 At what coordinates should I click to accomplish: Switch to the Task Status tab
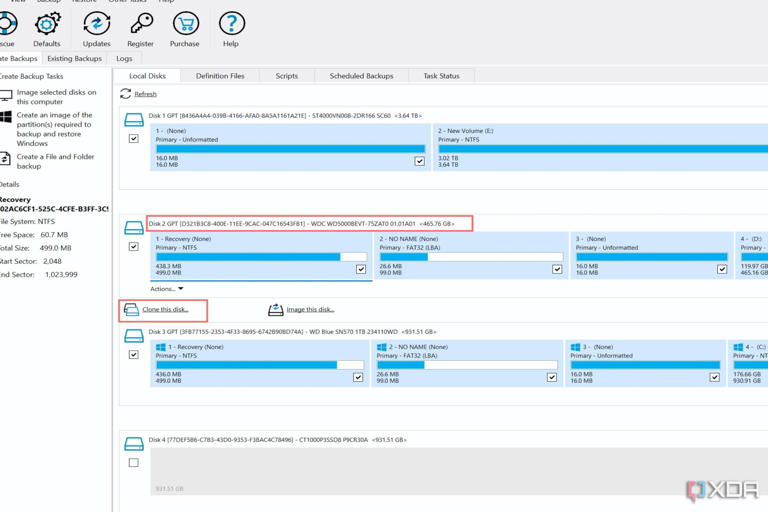[x=441, y=76]
